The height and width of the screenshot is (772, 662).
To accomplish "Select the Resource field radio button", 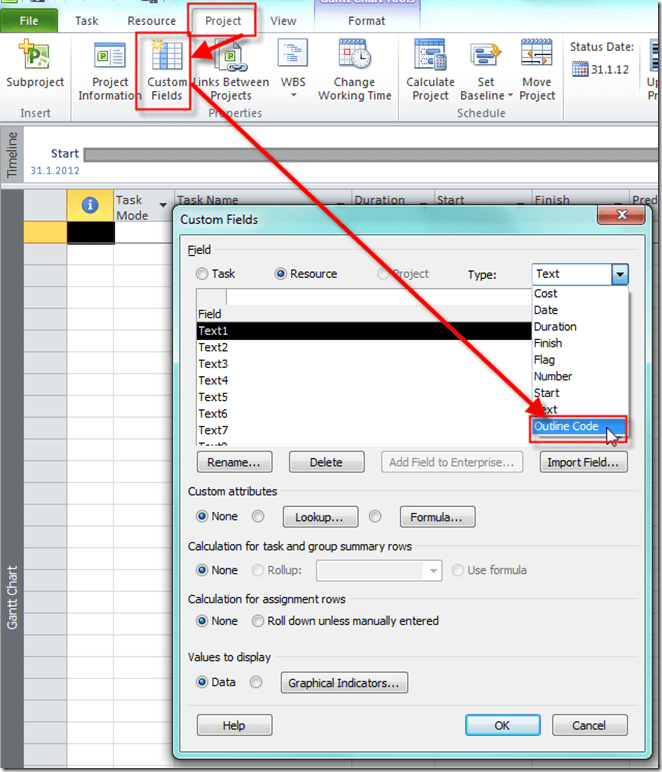I will click(281, 274).
